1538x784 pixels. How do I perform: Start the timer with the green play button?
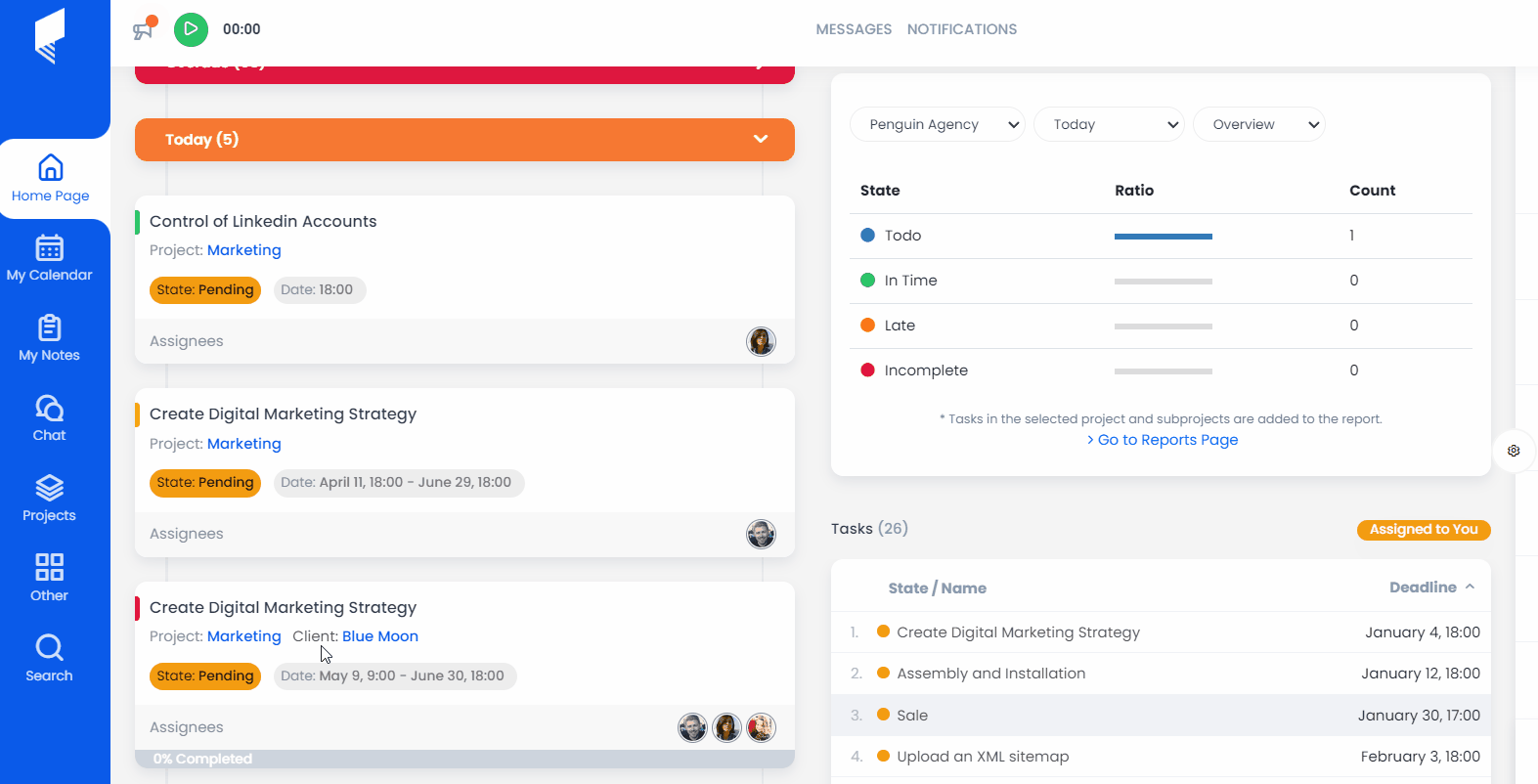[191, 29]
